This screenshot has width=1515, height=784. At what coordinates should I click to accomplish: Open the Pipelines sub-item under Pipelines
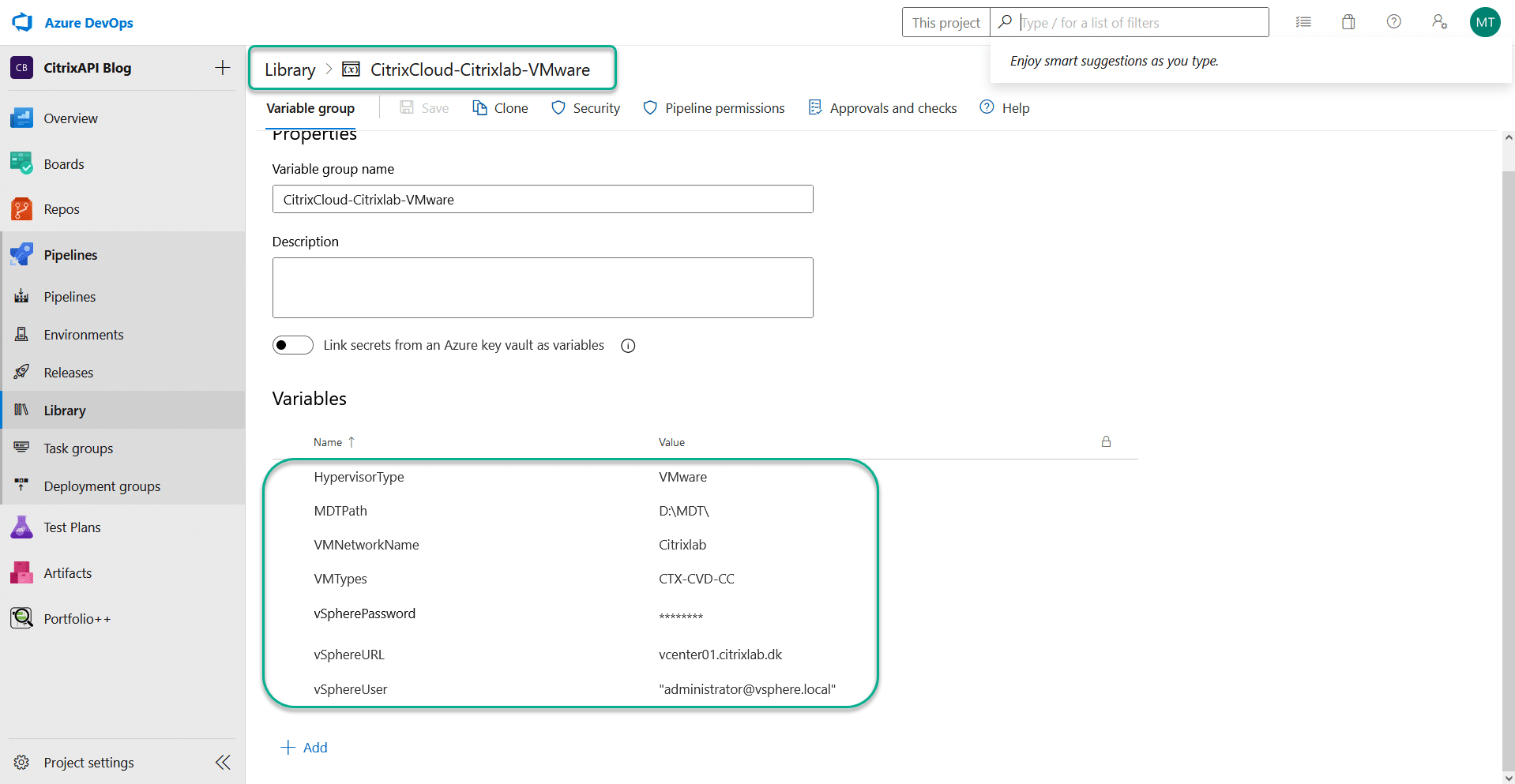[122, 297]
